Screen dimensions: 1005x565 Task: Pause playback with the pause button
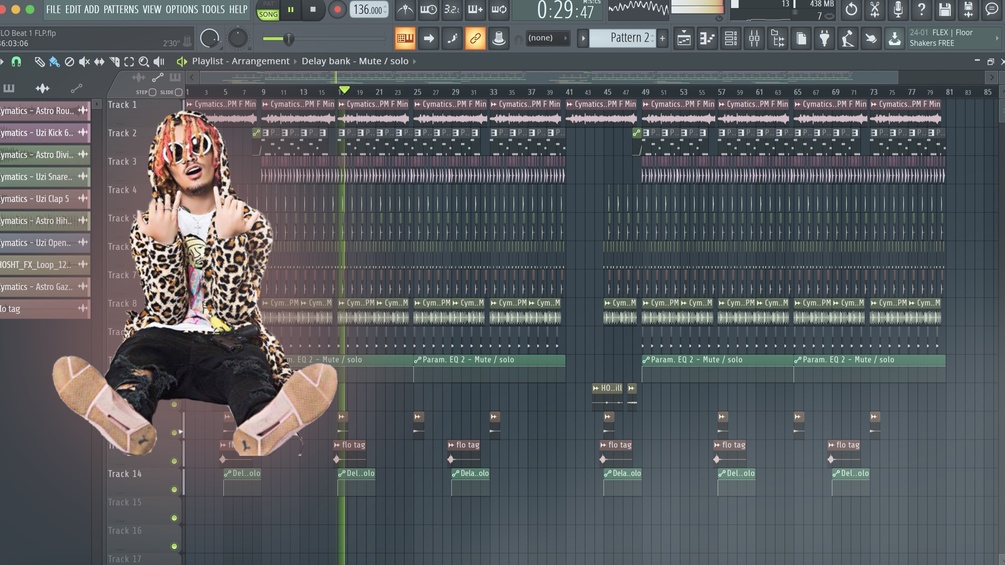[x=290, y=10]
